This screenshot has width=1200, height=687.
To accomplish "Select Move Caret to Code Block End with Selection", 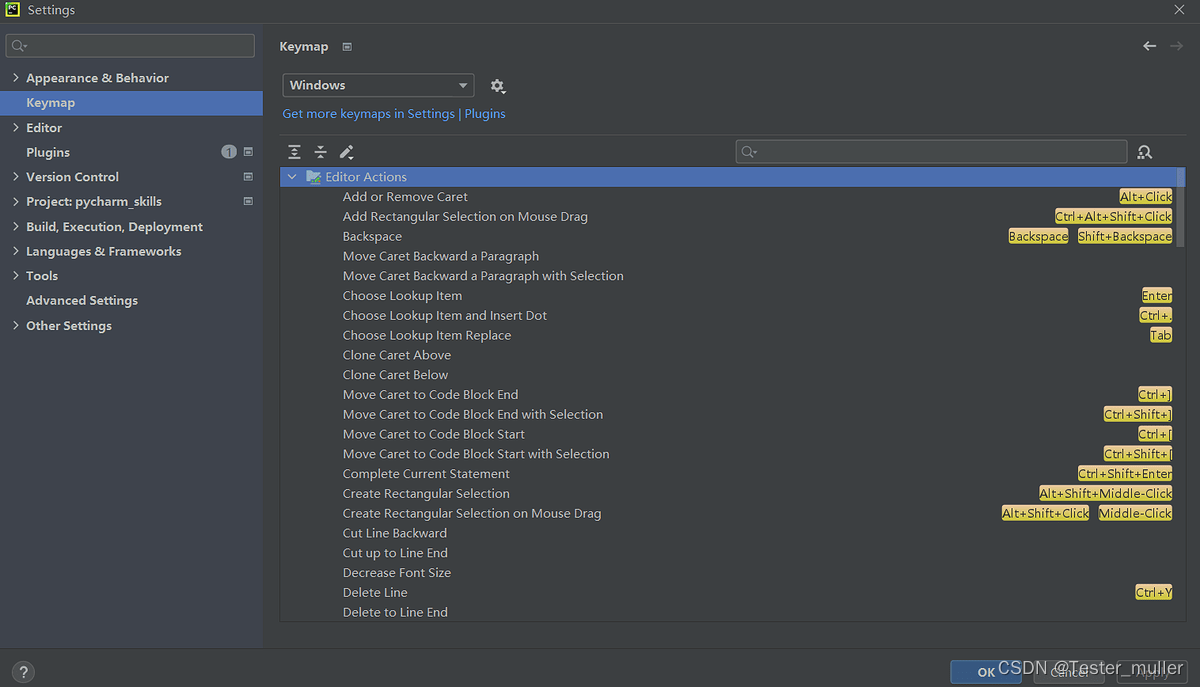I will (473, 415).
